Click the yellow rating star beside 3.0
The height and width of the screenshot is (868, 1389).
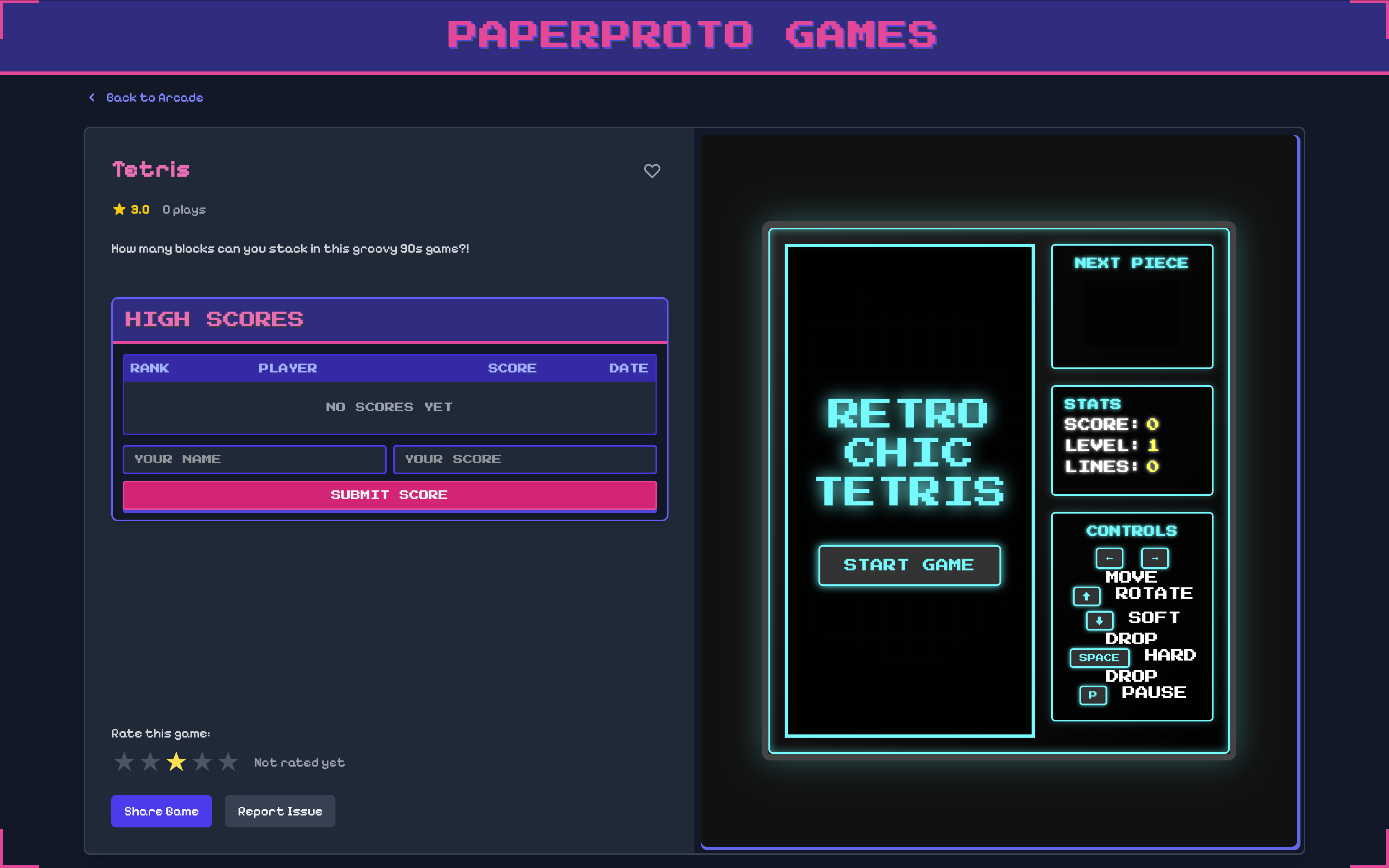pos(119,209)
